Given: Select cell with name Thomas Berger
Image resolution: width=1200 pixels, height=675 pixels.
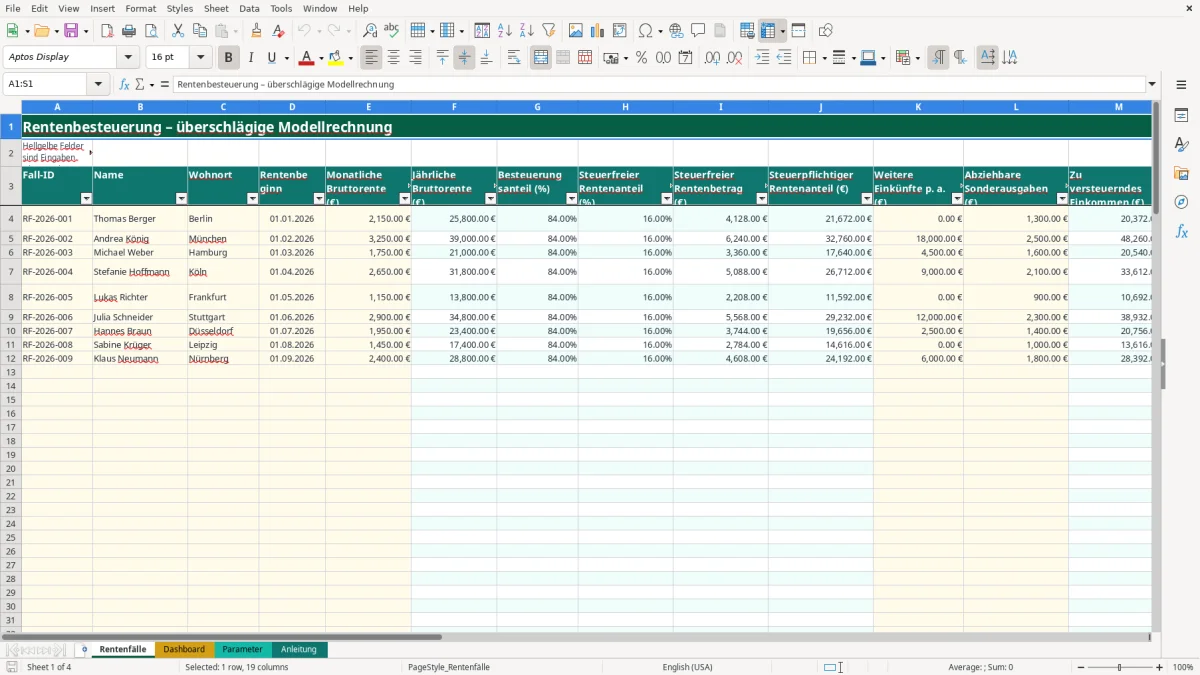Looking at the screenshot, I should pos(140,218).
